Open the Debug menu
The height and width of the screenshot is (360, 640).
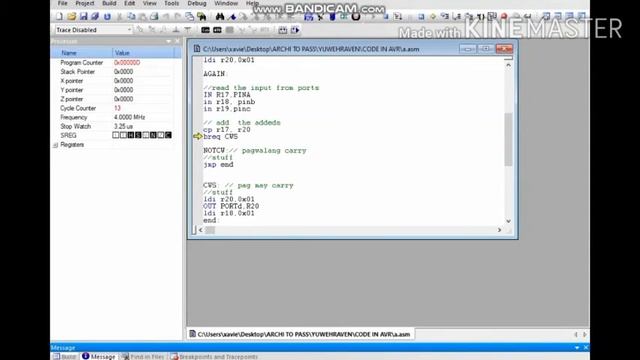(197, 3)
